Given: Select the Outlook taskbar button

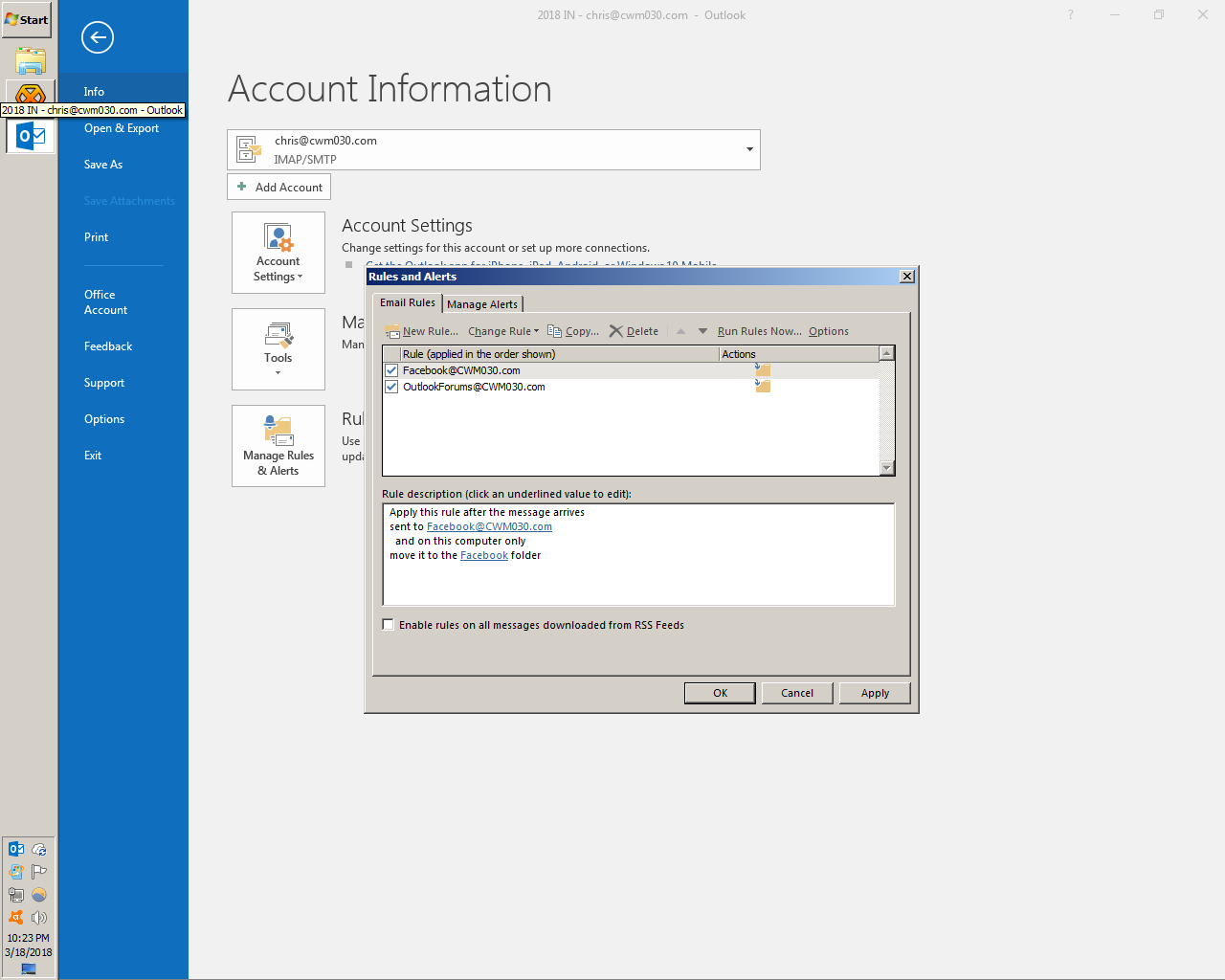Looking at the screenshot, I should point(31,136).
